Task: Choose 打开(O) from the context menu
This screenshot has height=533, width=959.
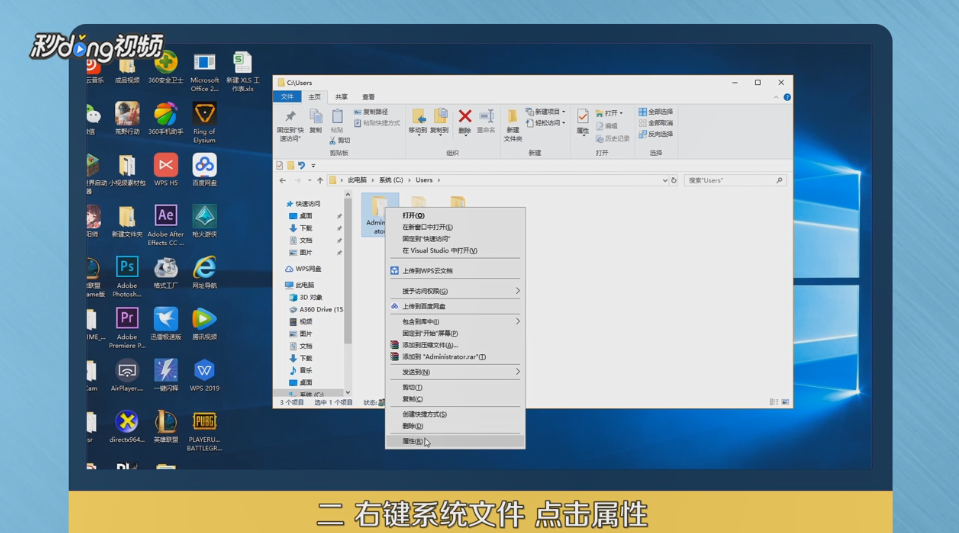Action: [x=454, y=215]
